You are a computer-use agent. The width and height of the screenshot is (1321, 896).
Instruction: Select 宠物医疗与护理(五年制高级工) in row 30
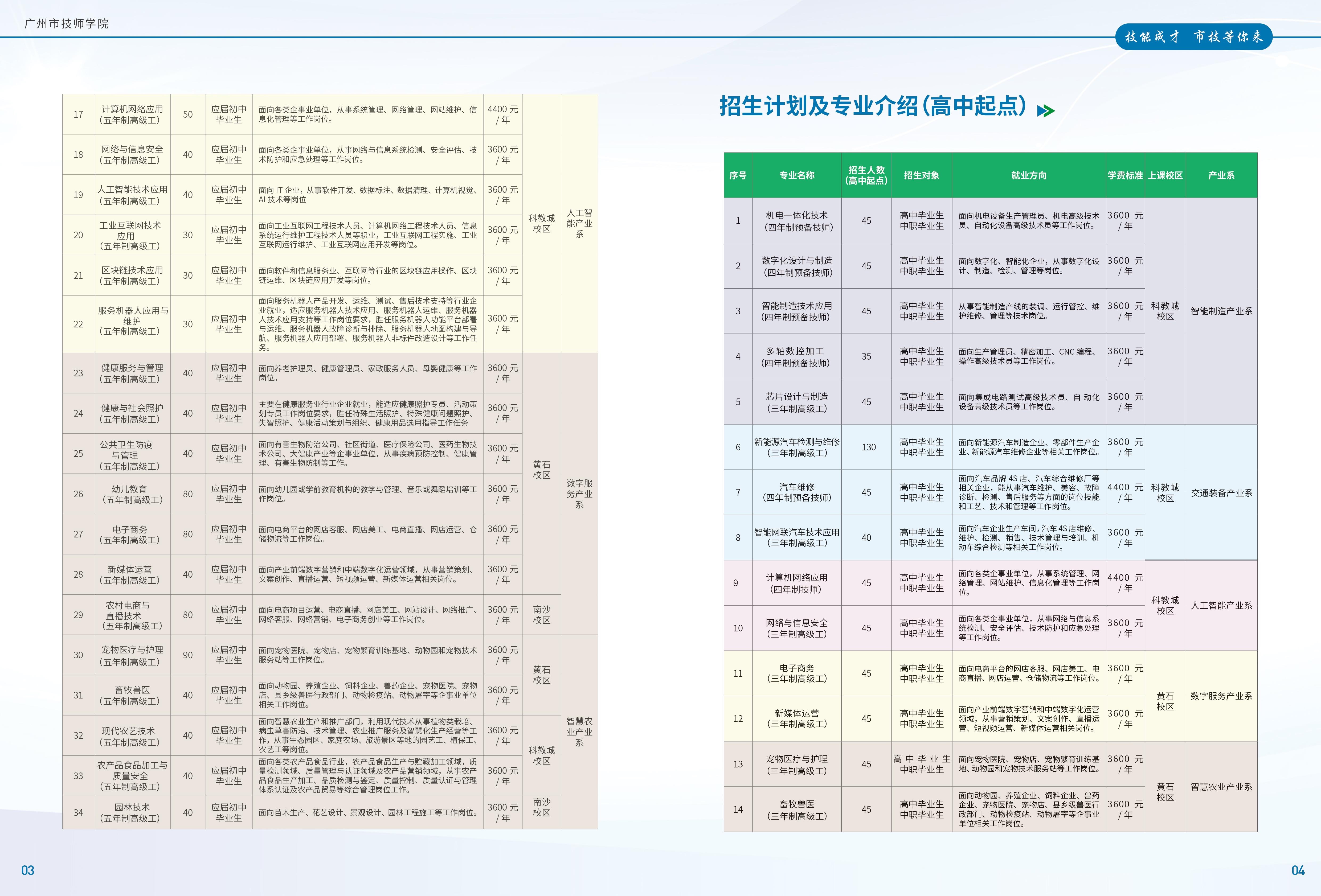tap(132, 655)
